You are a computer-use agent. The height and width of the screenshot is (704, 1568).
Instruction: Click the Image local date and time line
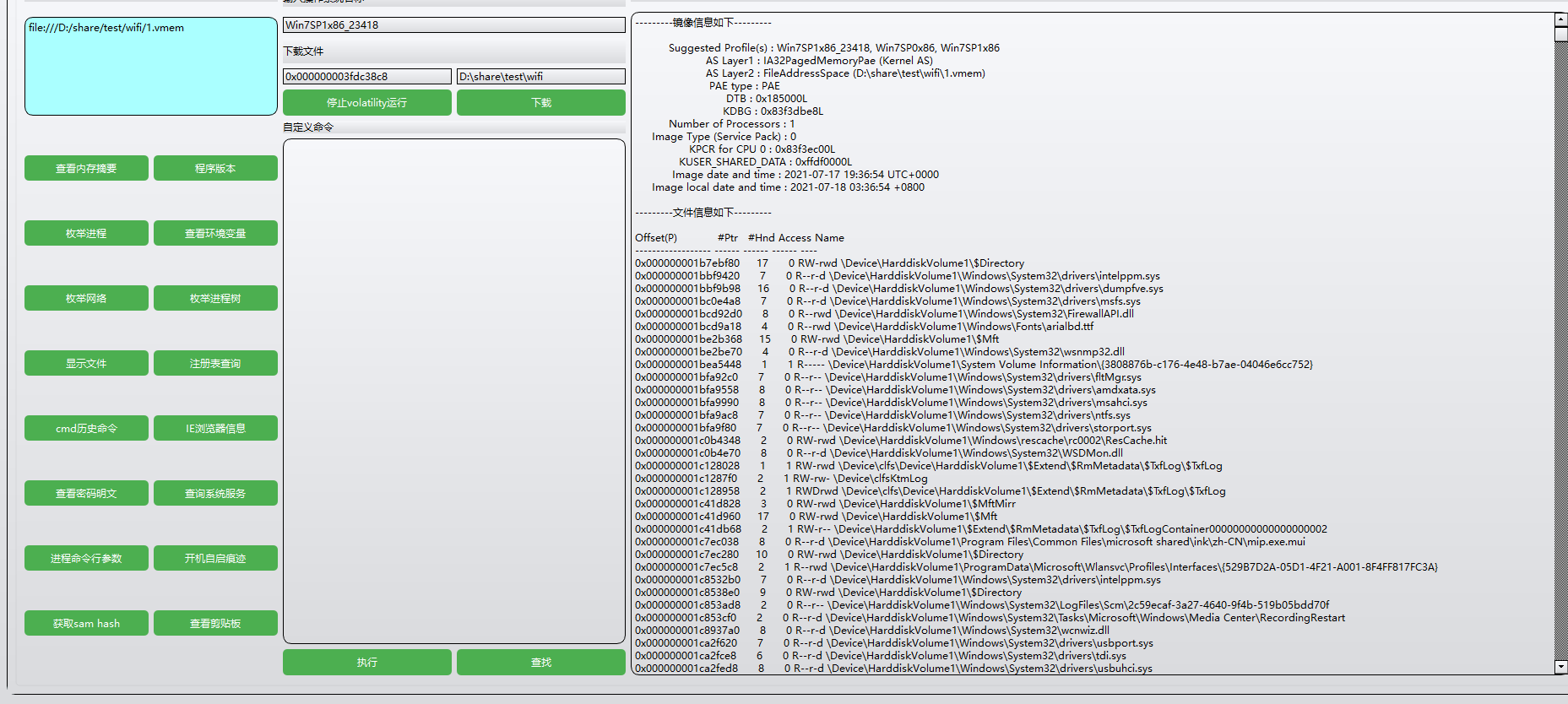[788, 187]
